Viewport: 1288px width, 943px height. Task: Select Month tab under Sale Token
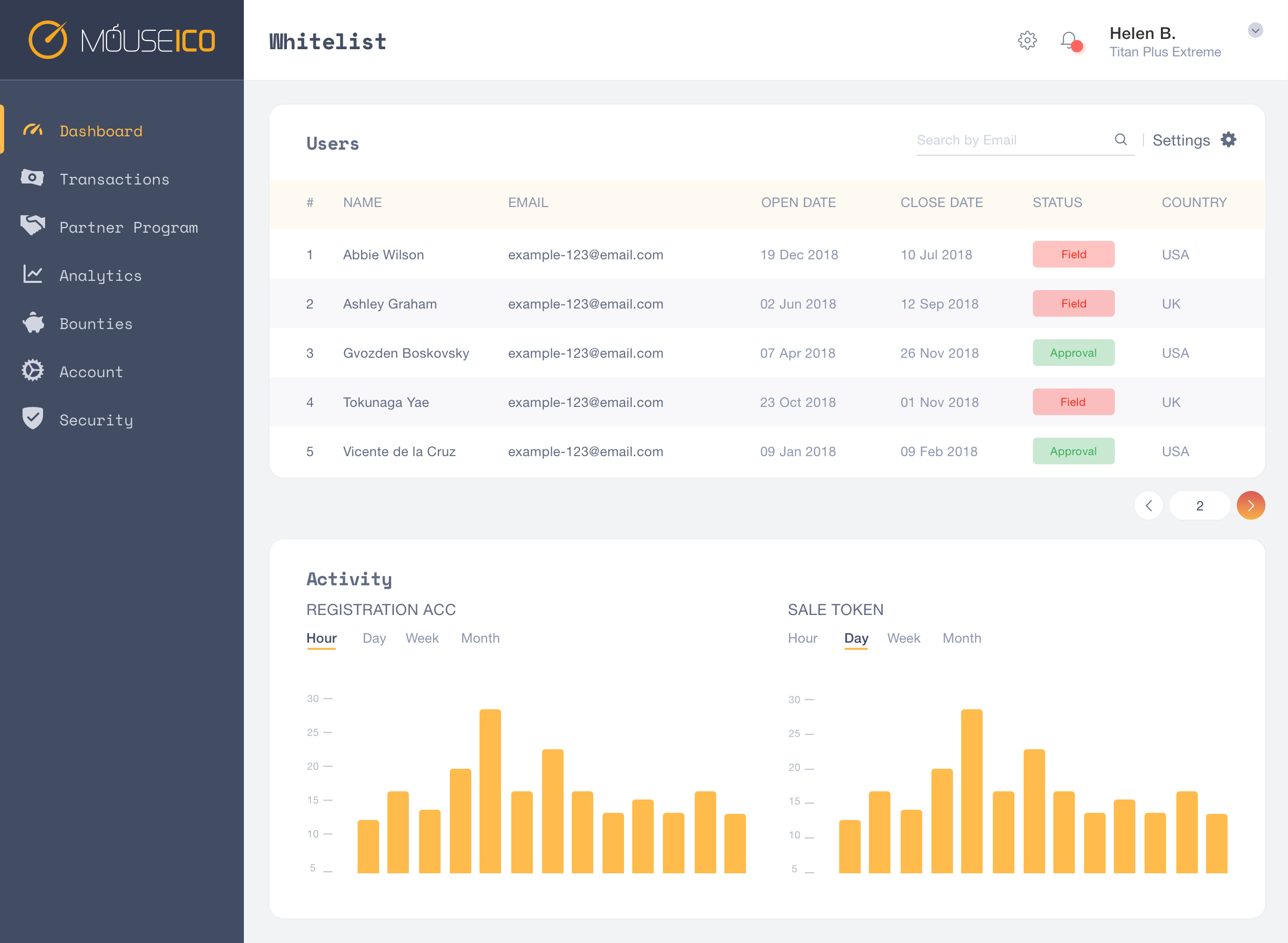961,638
